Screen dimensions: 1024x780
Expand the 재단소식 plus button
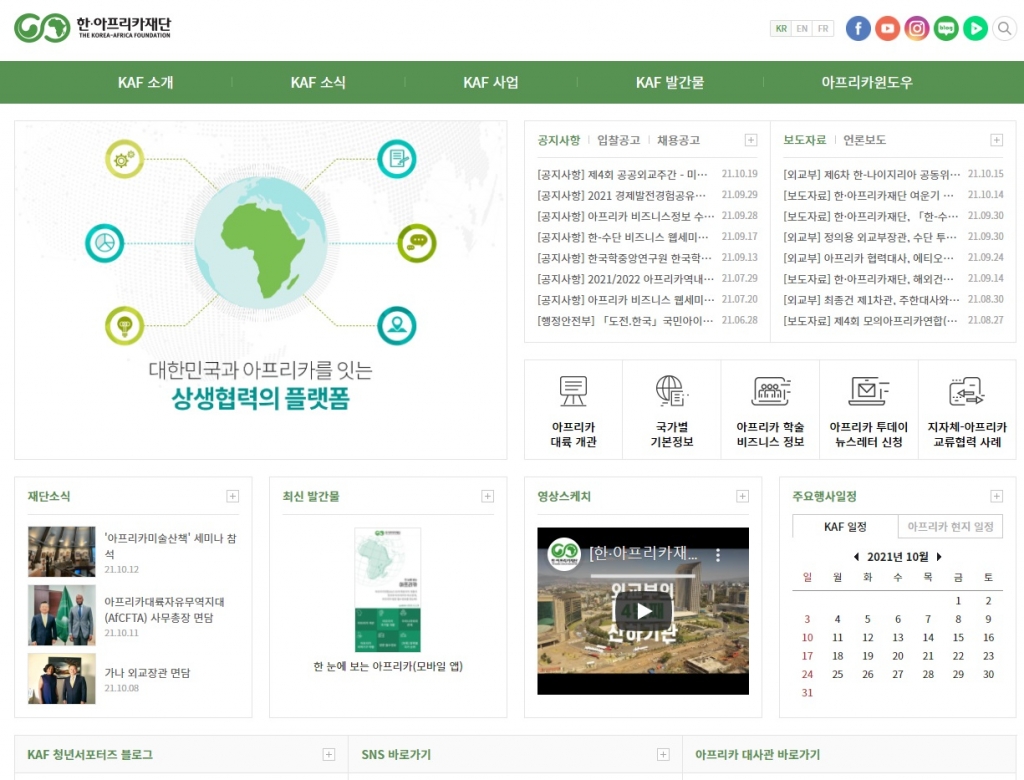pos(233,496)
